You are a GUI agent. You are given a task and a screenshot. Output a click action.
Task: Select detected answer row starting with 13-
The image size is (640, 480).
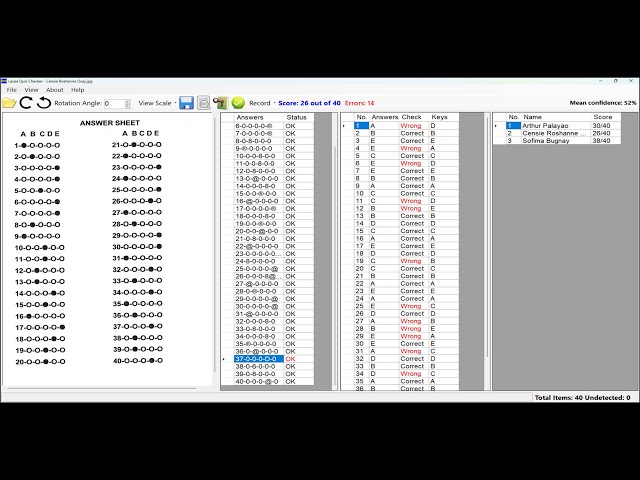[x=259, y=178]
